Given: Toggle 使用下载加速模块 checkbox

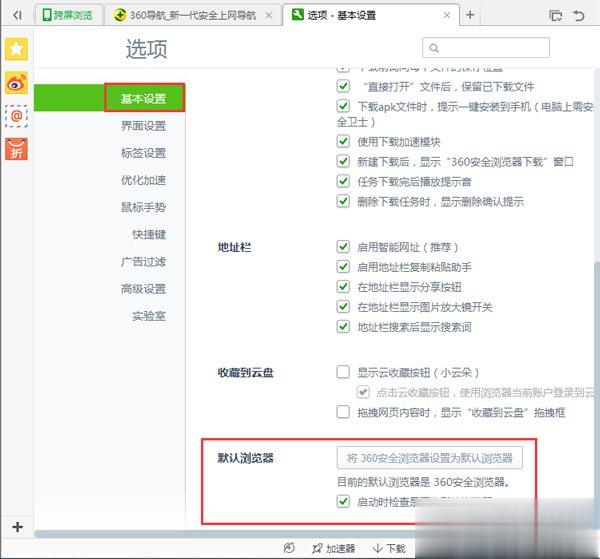Looking at the screenshot, I should click(343, 141).
